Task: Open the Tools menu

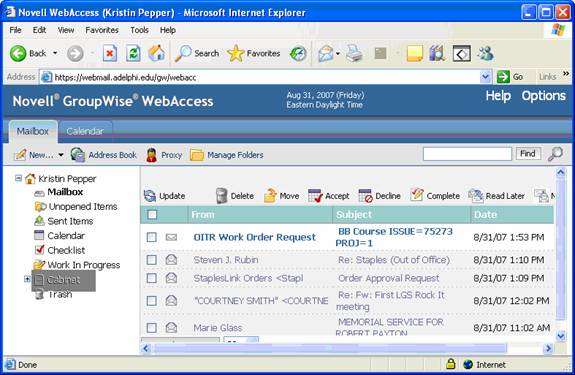Action: pos(139,30)
